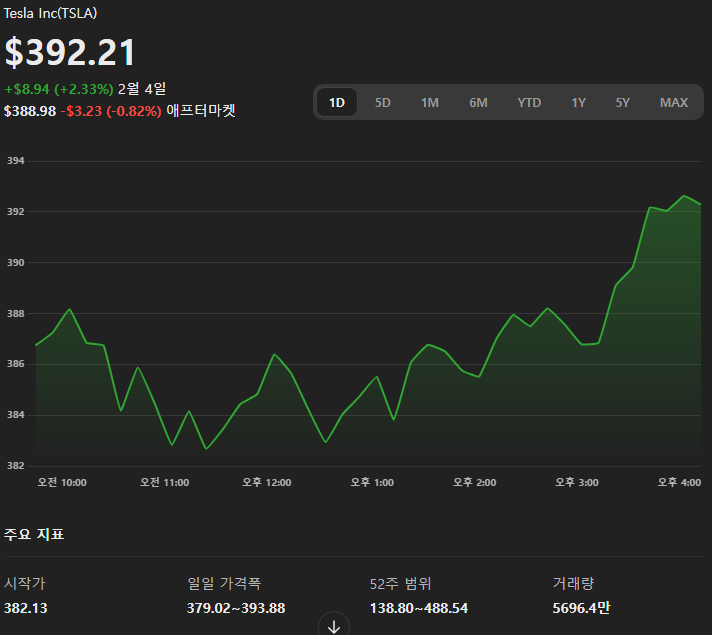The height and width of the screenshot is (635, 712).
Task: Click the chart line's highest peak before 4:00
Action: [684, 196]
